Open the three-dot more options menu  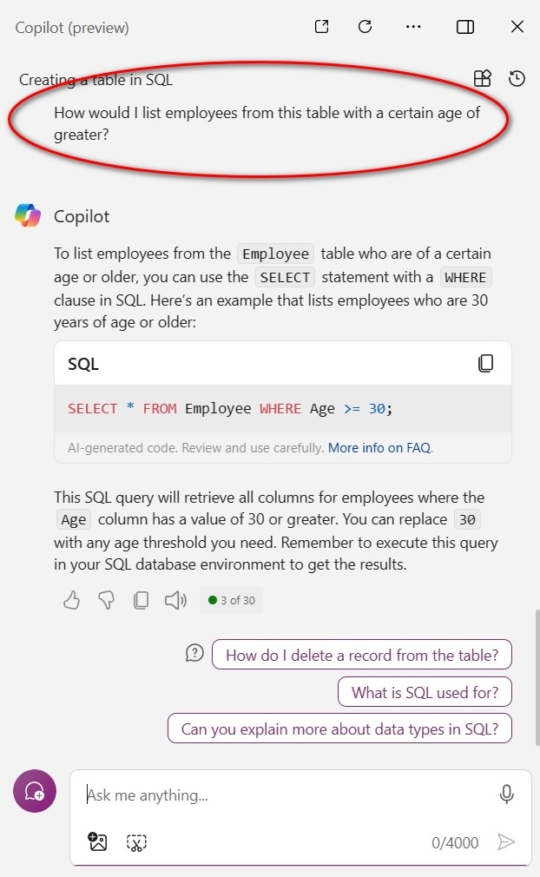click(413, 26)
